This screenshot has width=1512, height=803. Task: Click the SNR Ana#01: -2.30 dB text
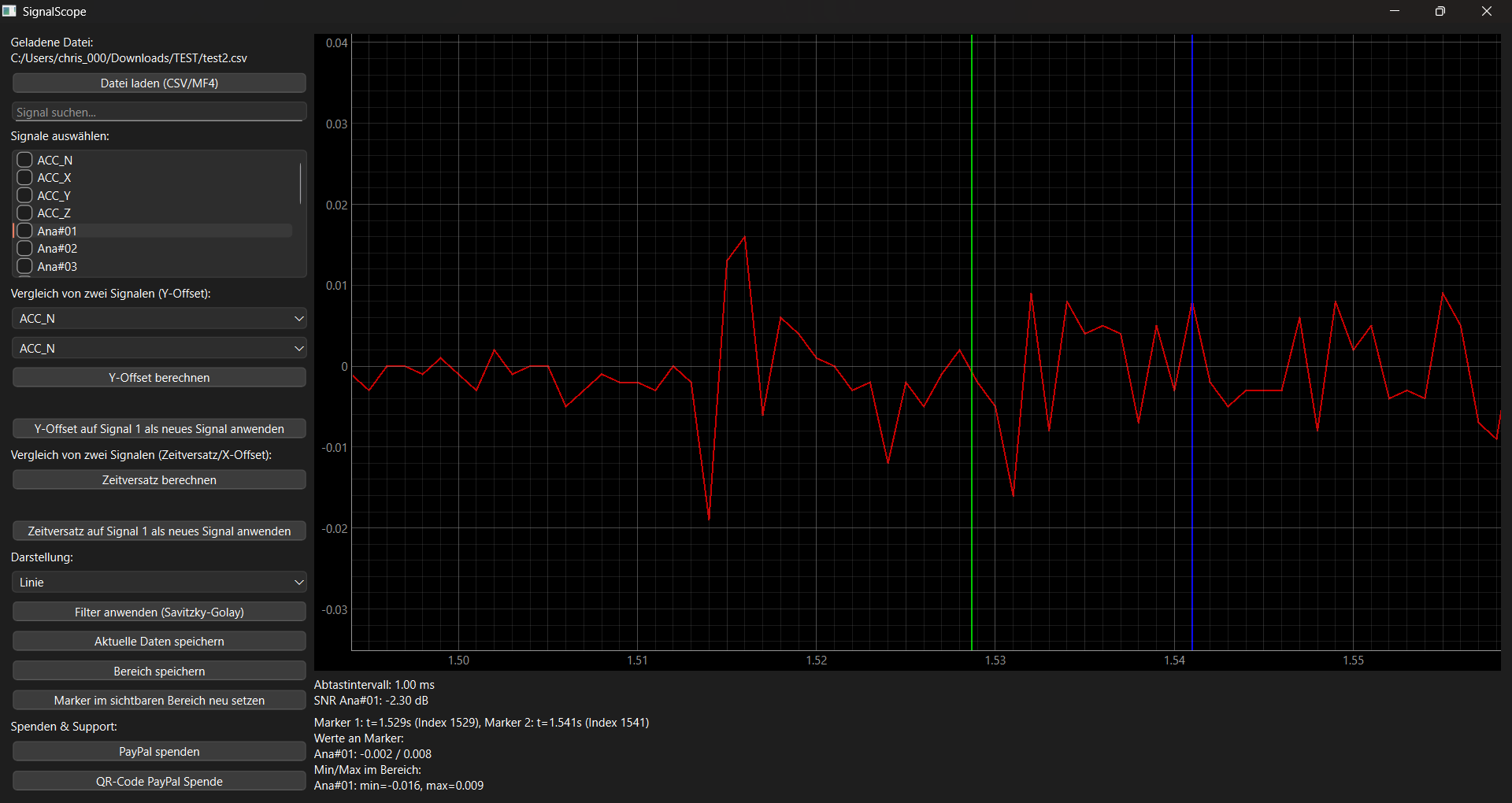coord(371,701)
